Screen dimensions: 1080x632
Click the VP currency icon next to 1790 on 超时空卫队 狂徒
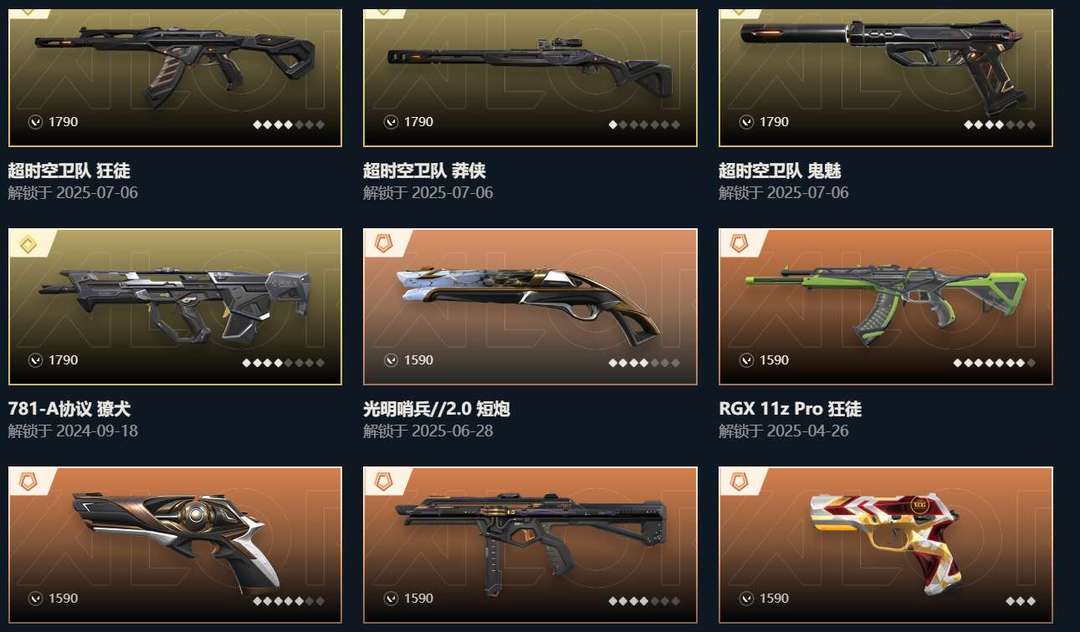pos(35,122)
